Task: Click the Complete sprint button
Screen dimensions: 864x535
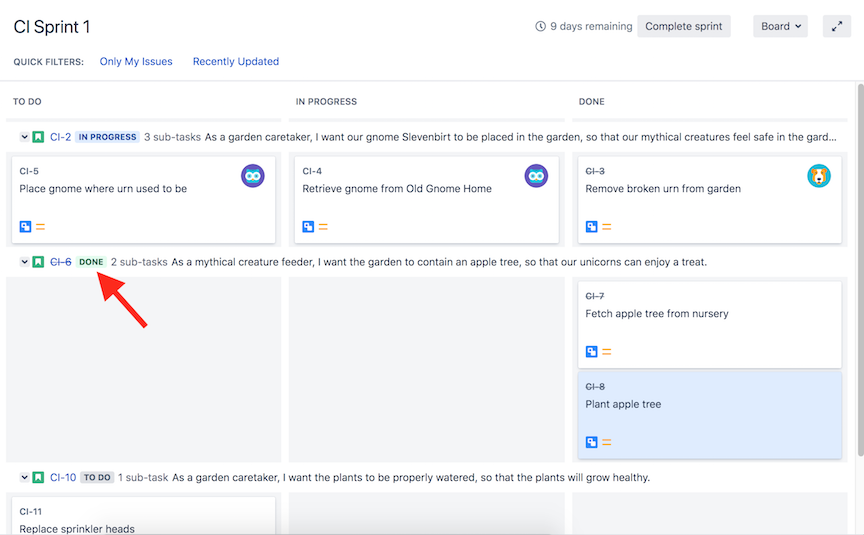Action: [684, 26]
